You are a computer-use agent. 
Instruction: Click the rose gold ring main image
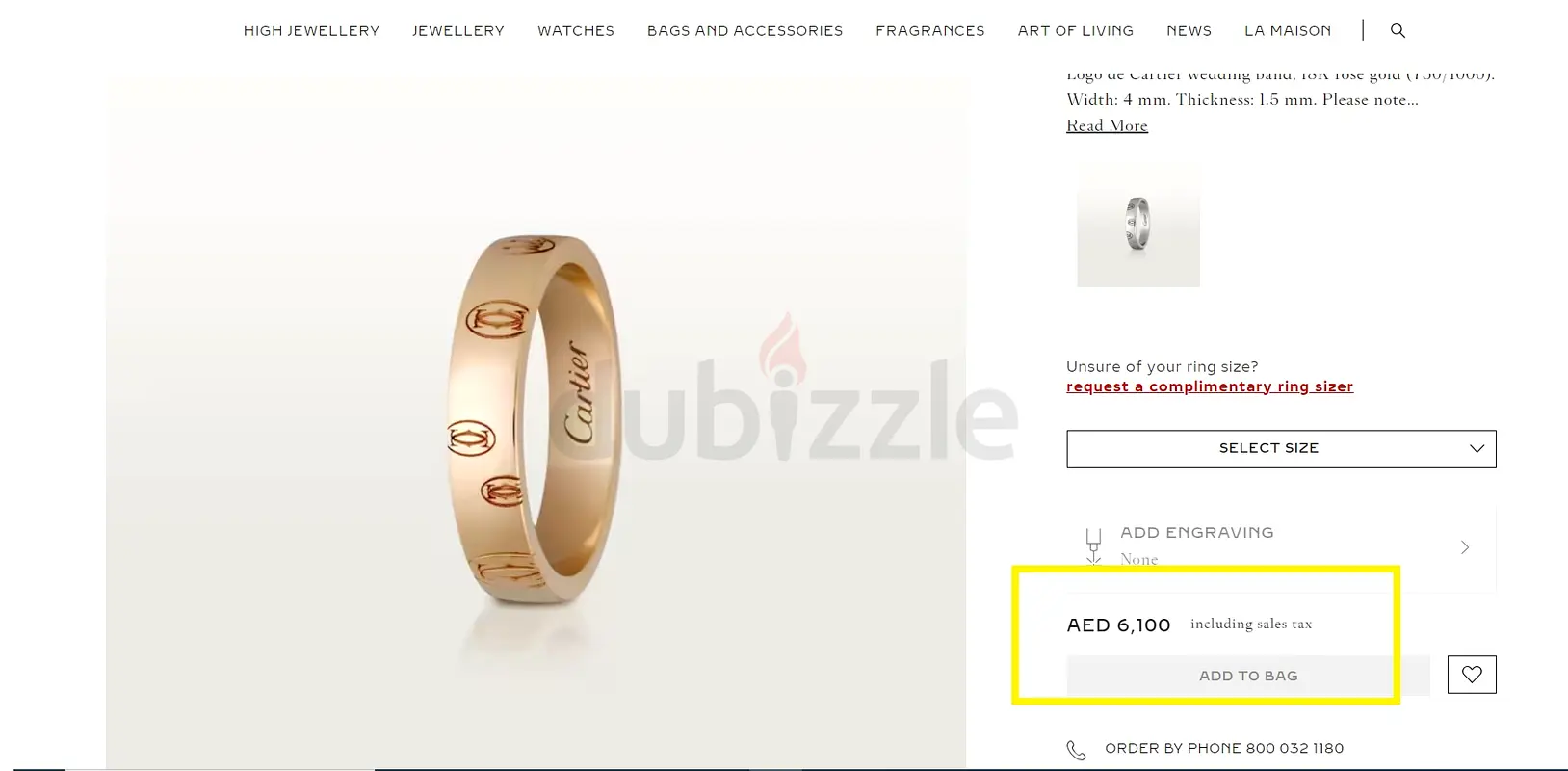point(536,424)
